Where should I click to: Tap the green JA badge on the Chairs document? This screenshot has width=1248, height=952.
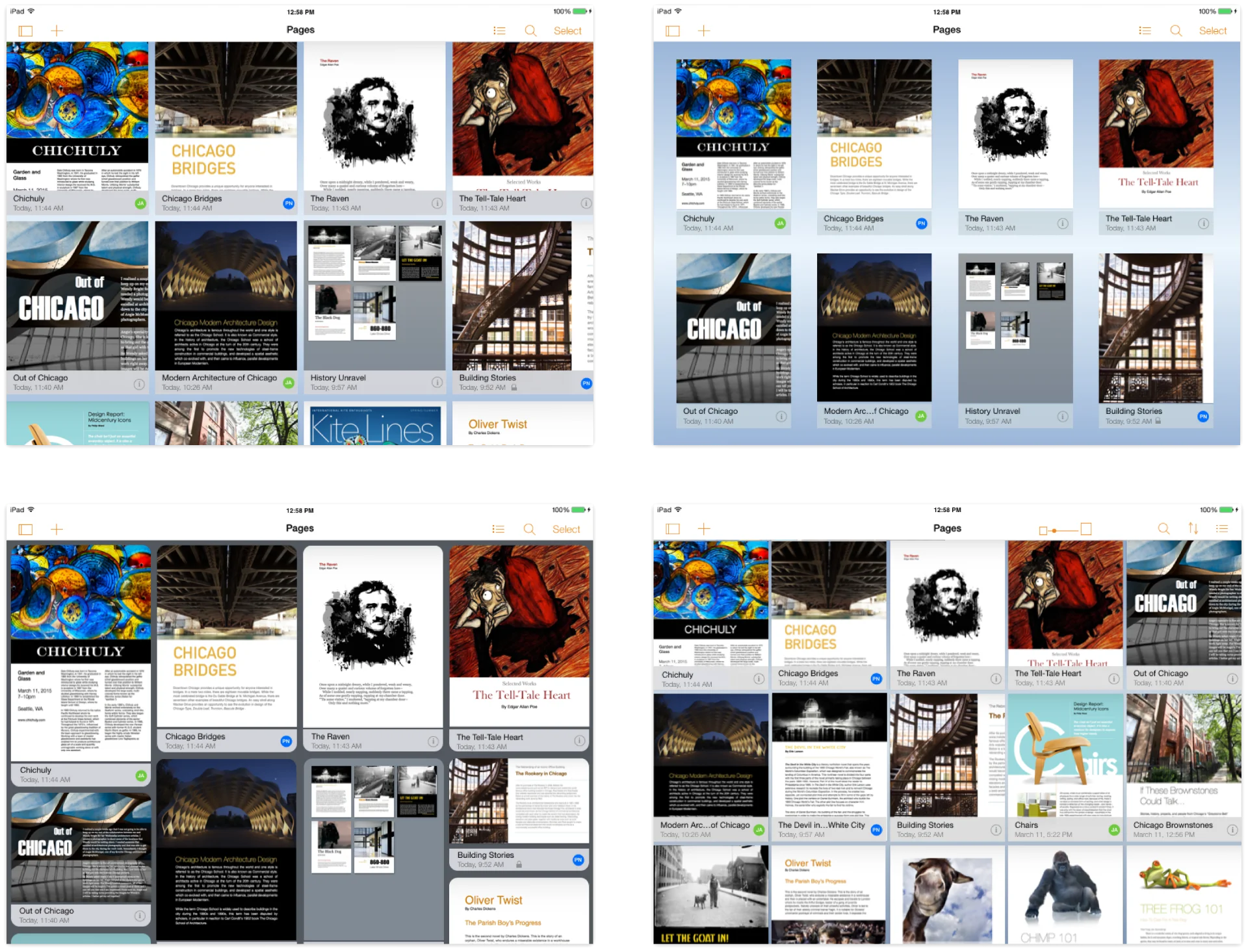click(1114, 829)
